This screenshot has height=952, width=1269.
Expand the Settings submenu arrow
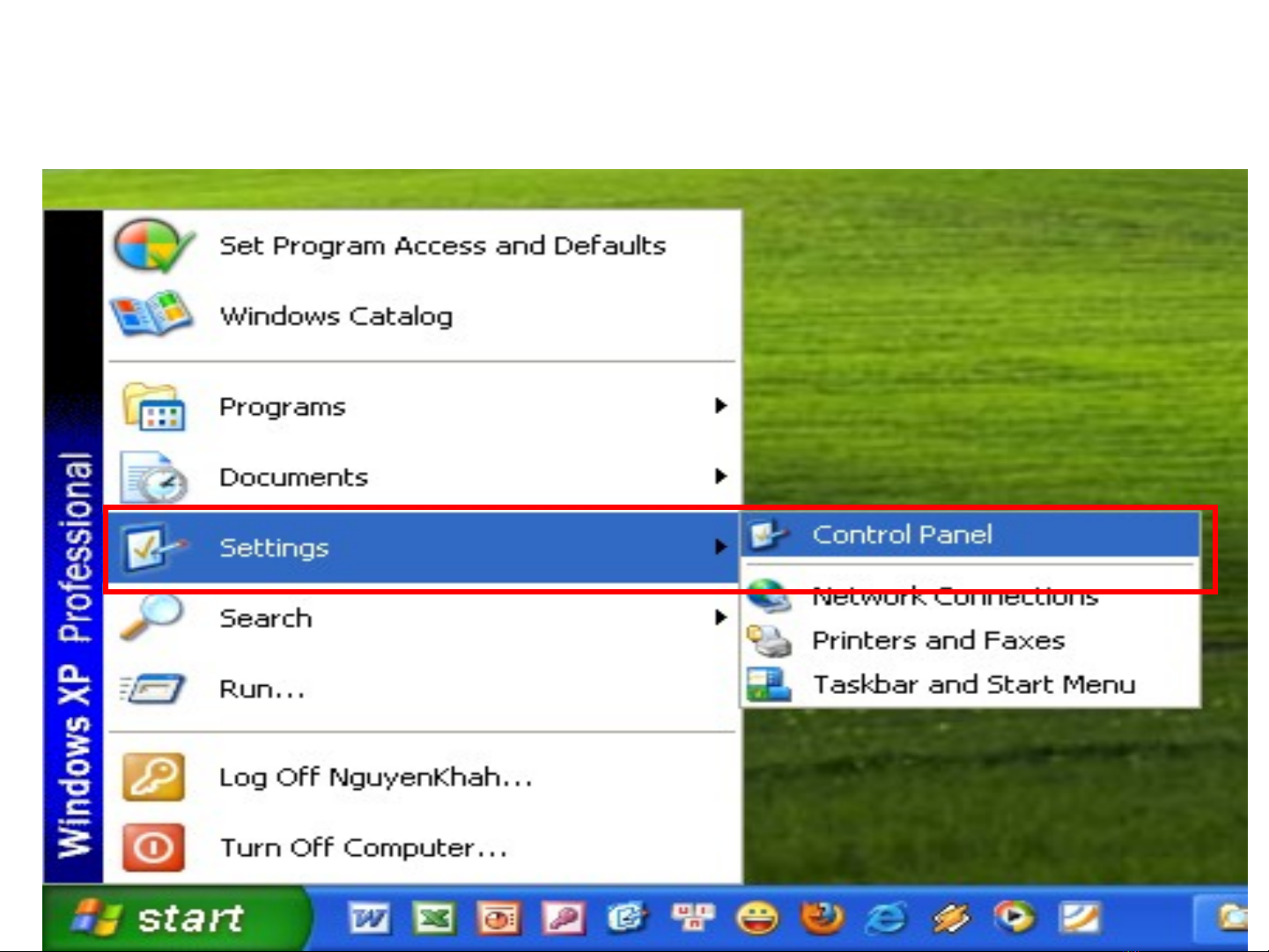pyautogui.click(x=720, y=547)
